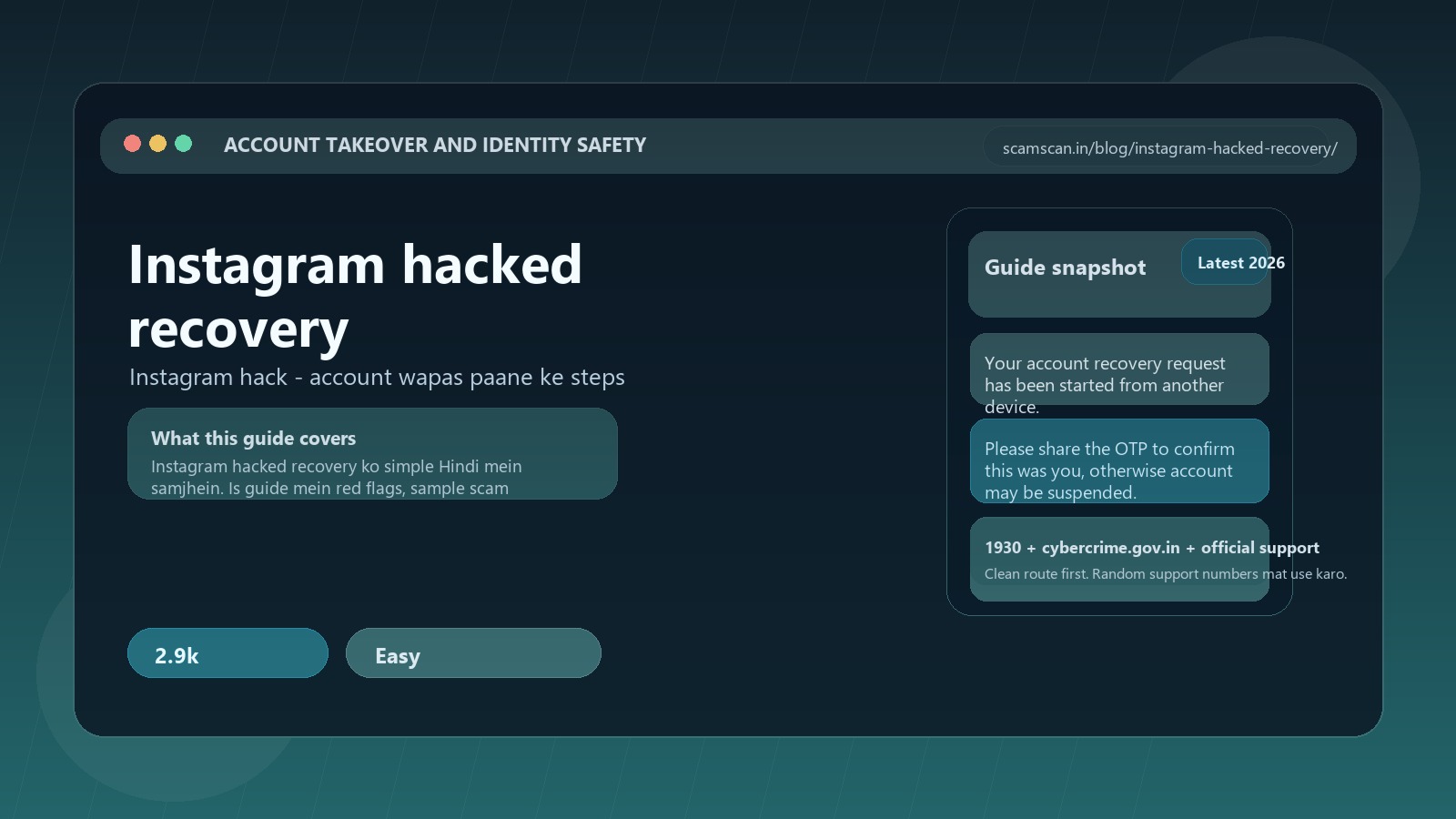Click 'Account Takeover and Identity Safety' heading
Screen dimensions: 1456x819
click(435, 146)
